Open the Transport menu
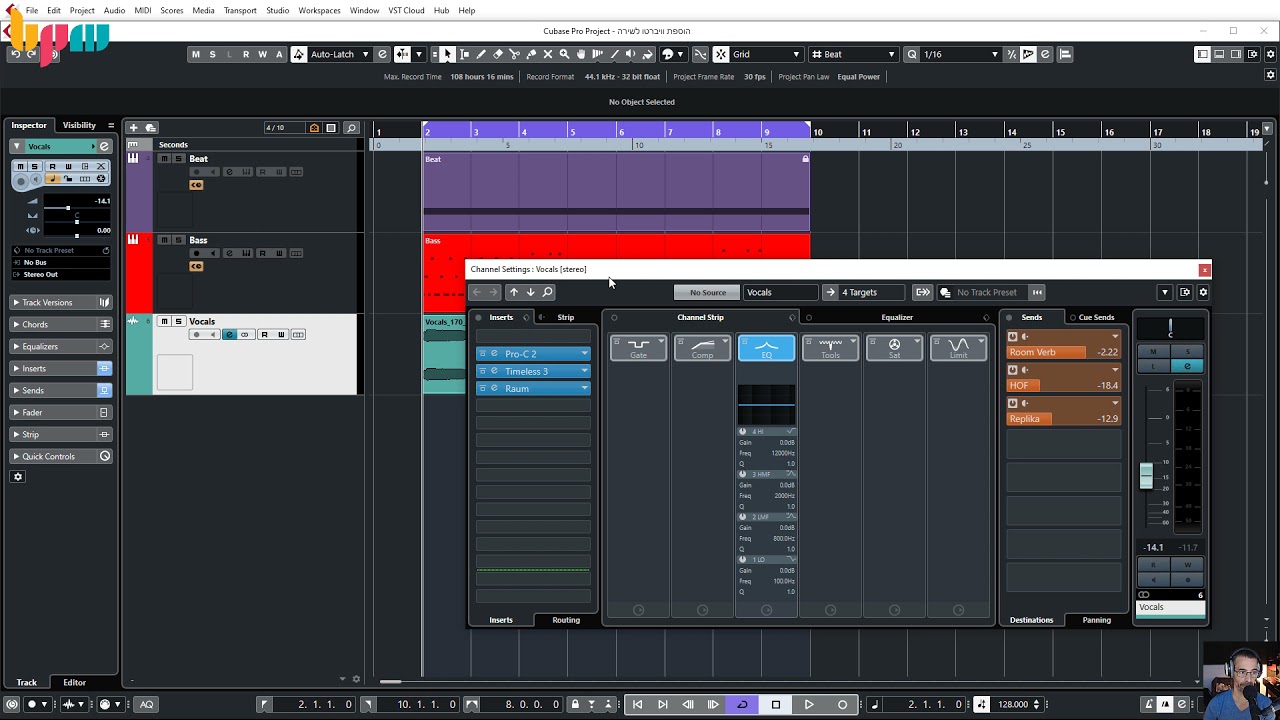The height and width of the screenshot is (720, 1280). pyautogui.click(x=240, y=10)
